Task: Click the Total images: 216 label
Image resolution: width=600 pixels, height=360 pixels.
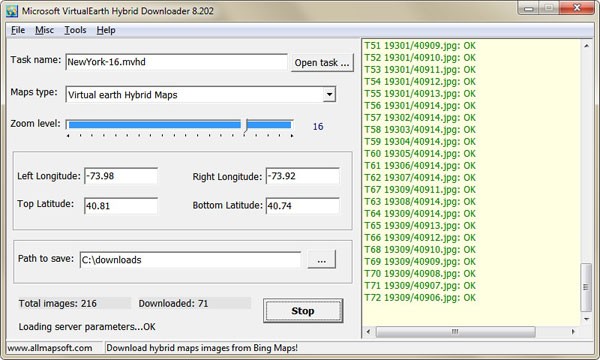Action: point(58,303)
